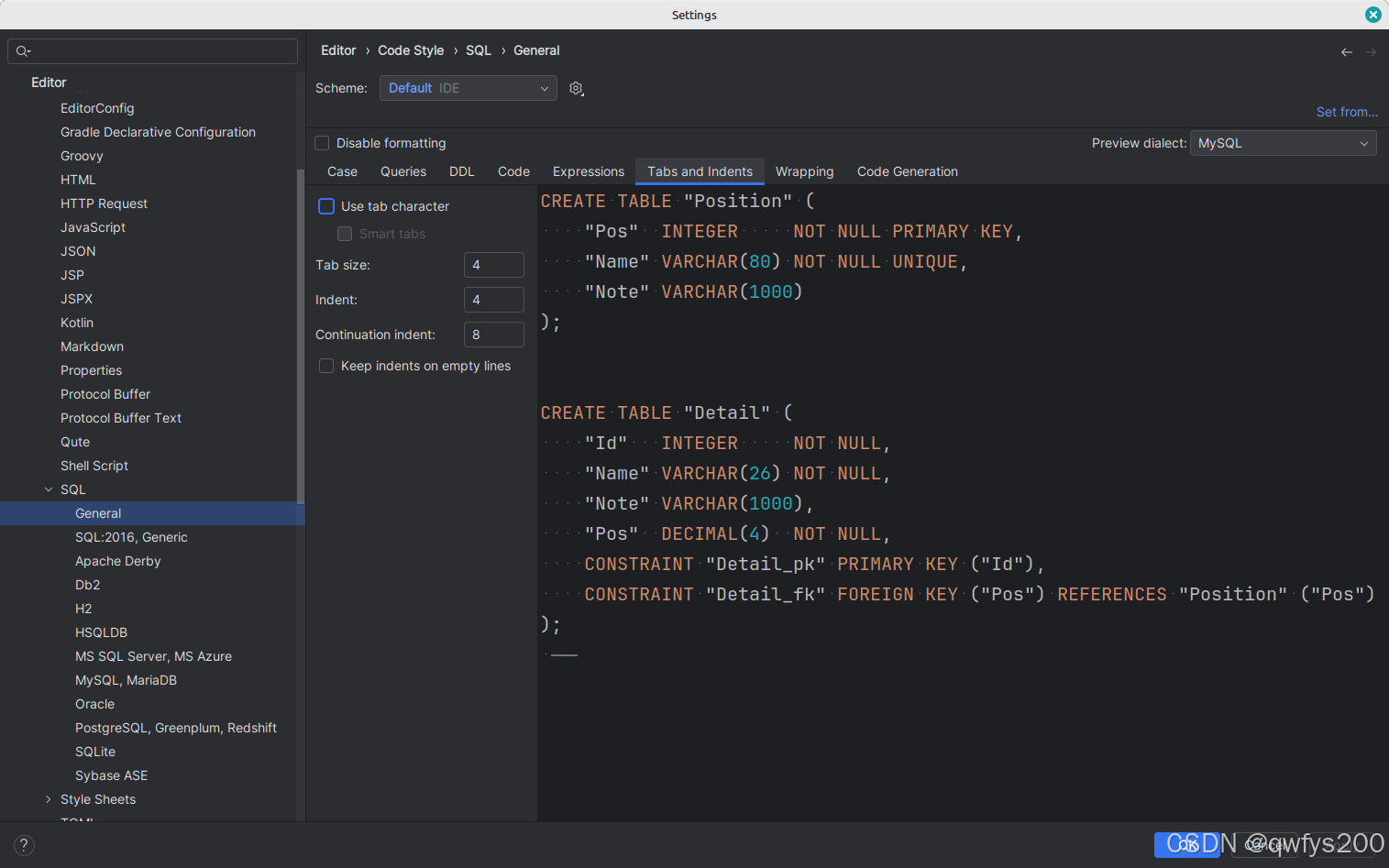
Task: Select HTTP Request item
Action: click(x=104, y=203)
